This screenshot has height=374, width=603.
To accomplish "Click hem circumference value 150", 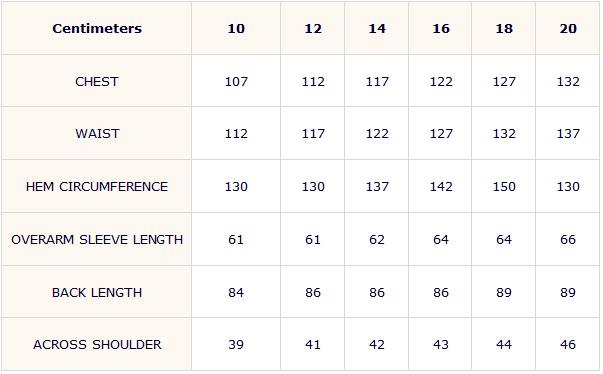I will (x=504, y=187).
